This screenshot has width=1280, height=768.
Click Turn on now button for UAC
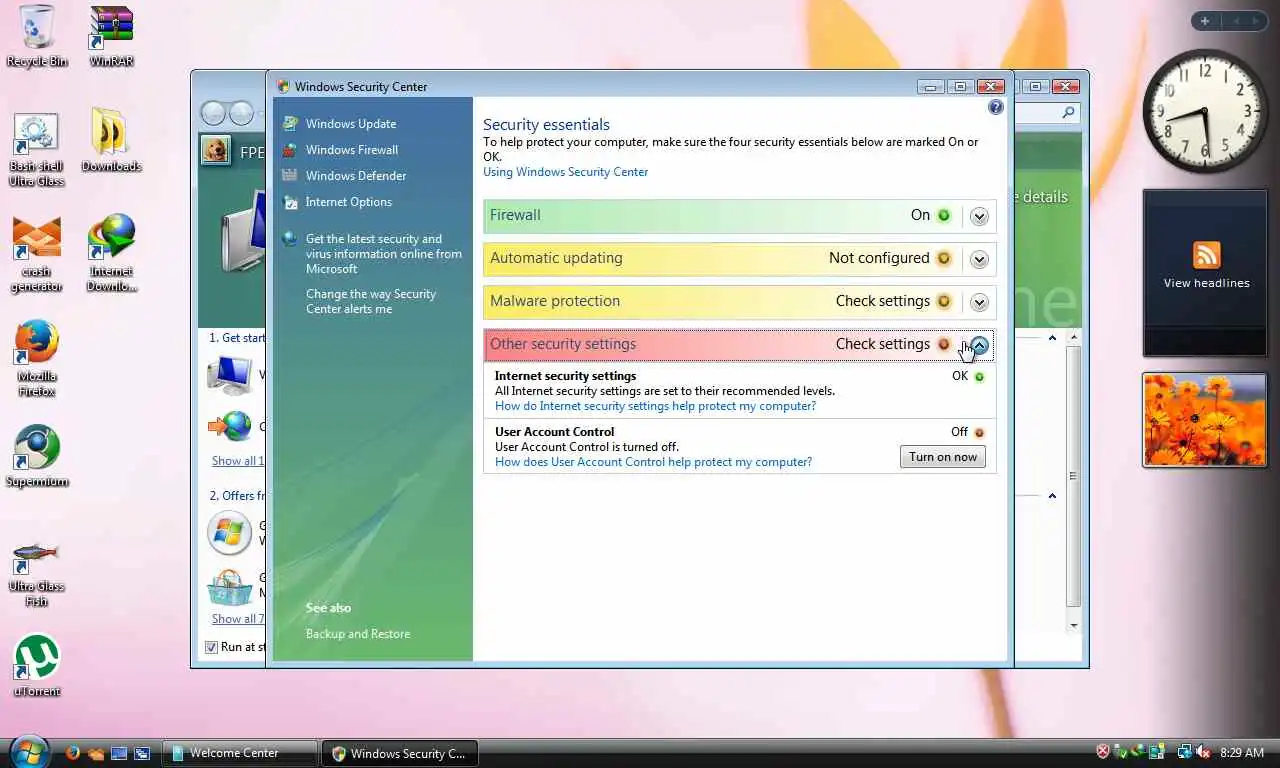click(x=942, y=457)
